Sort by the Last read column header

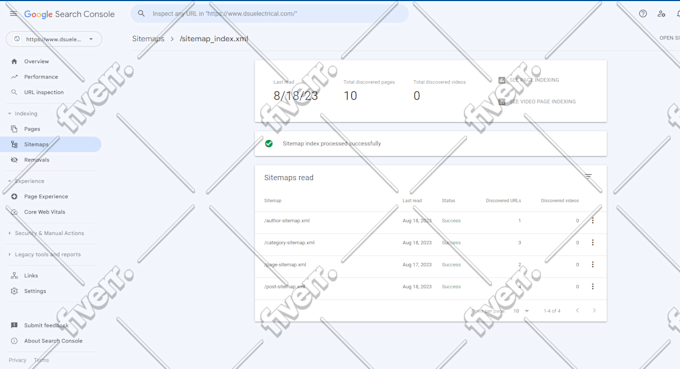pyautogui.click(x=412, y=201)
